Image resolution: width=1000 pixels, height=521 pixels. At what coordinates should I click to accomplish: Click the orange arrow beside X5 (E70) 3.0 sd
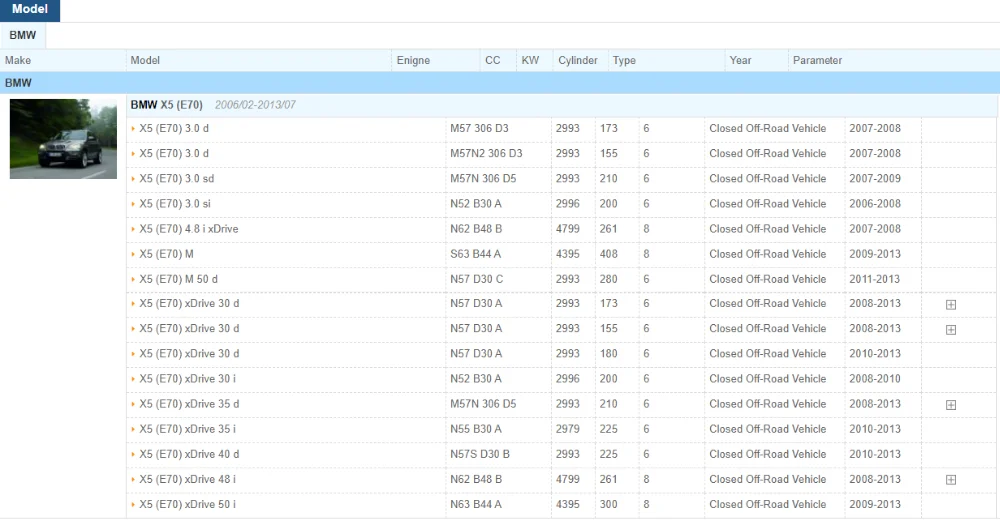[133, 179]
